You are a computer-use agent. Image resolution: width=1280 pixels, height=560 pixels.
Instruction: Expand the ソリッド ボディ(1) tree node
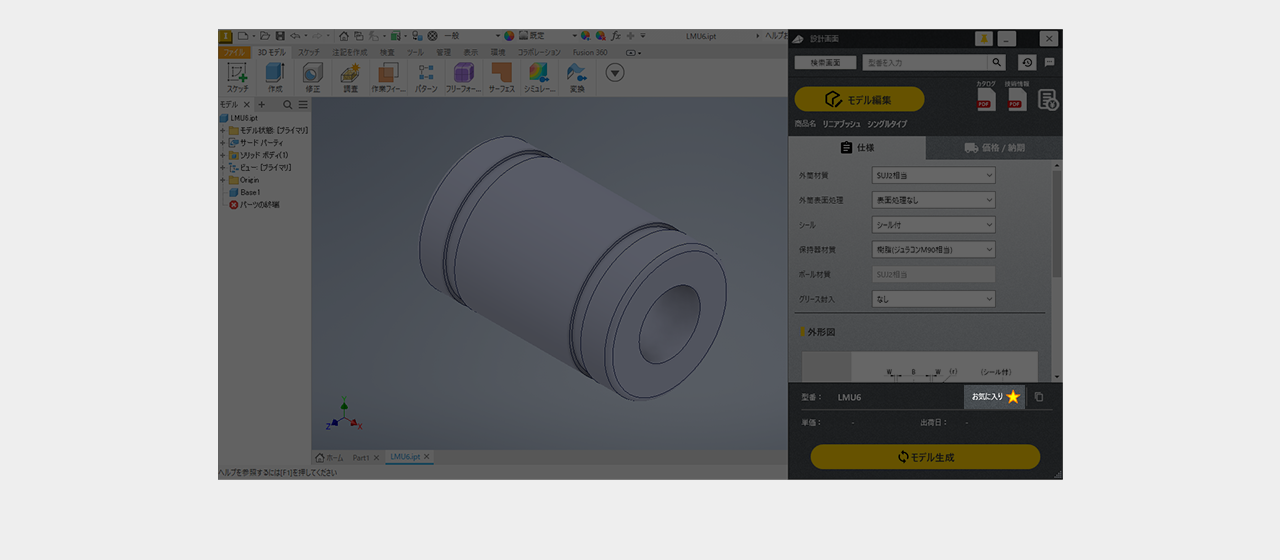(223, 155)
